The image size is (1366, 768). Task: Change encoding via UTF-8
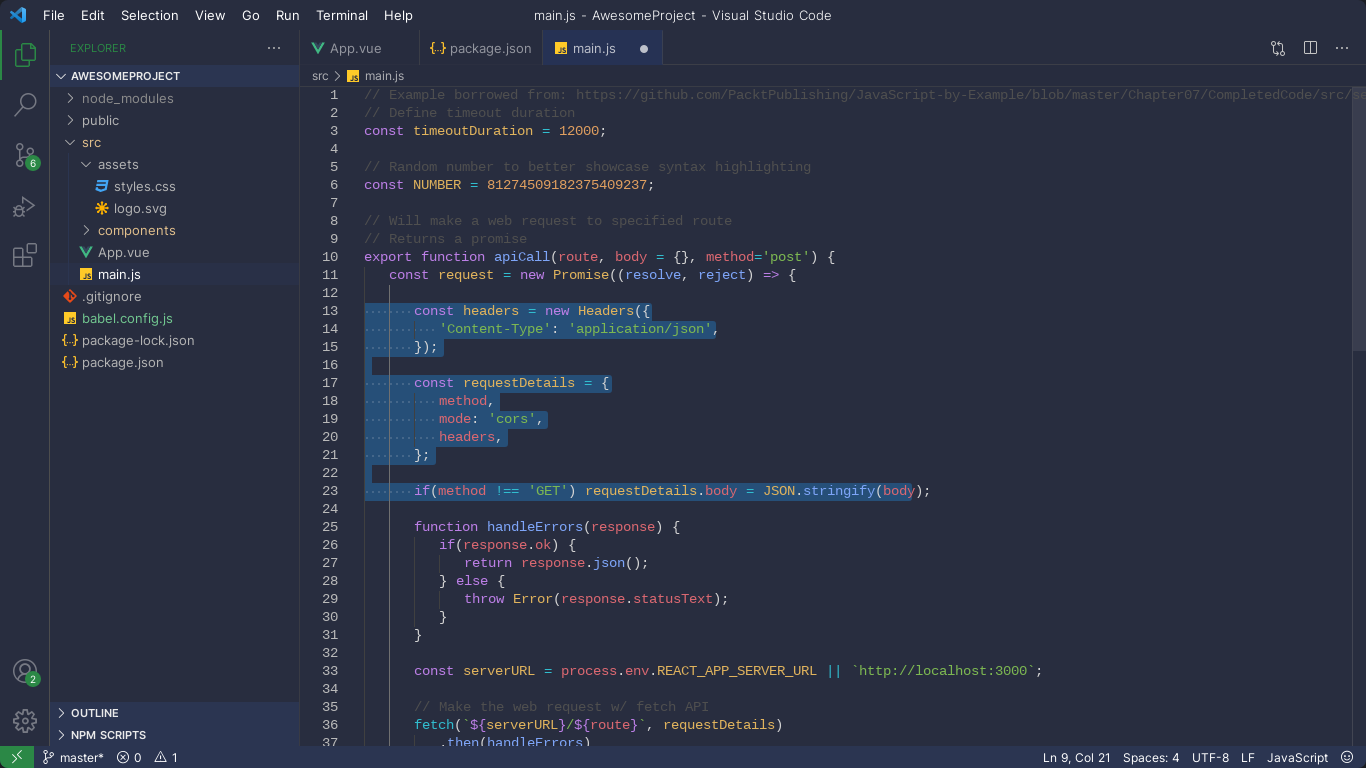[1211, 758]
